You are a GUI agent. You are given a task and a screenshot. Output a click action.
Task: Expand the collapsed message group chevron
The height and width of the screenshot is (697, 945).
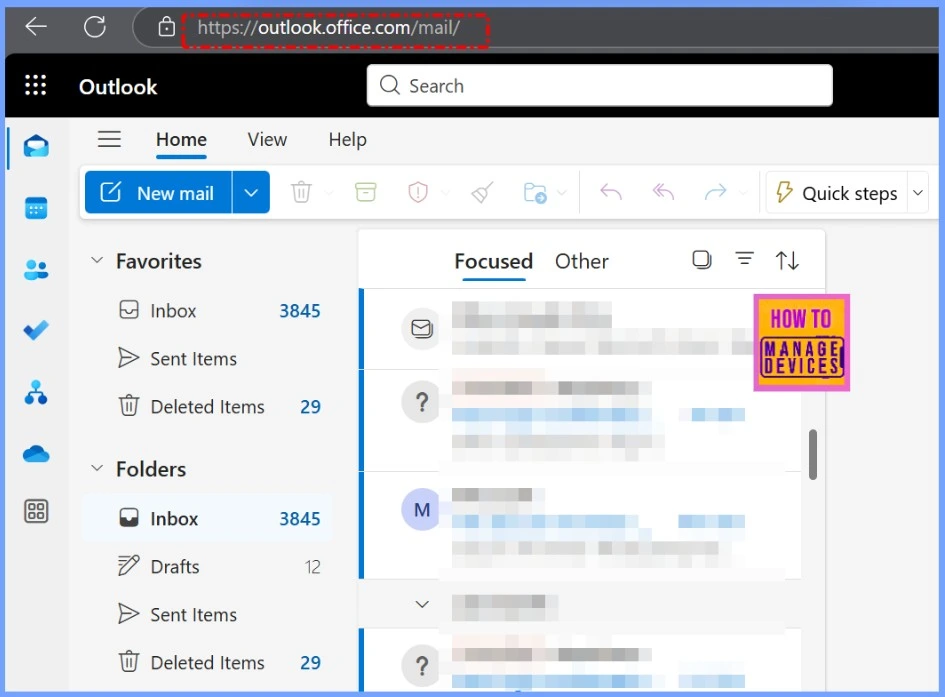point(422,604)
